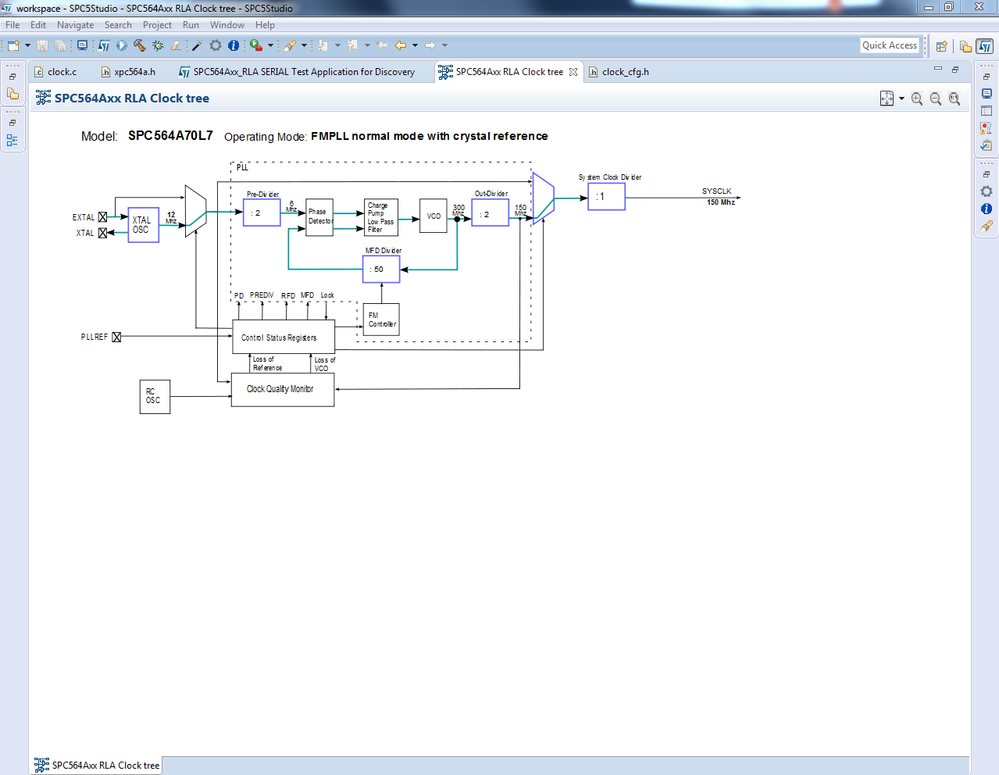Screen dimensions: 999x775
Task: Click the New wizard toolbar icon
Action: pyautogui.click(x=13, y=45)
